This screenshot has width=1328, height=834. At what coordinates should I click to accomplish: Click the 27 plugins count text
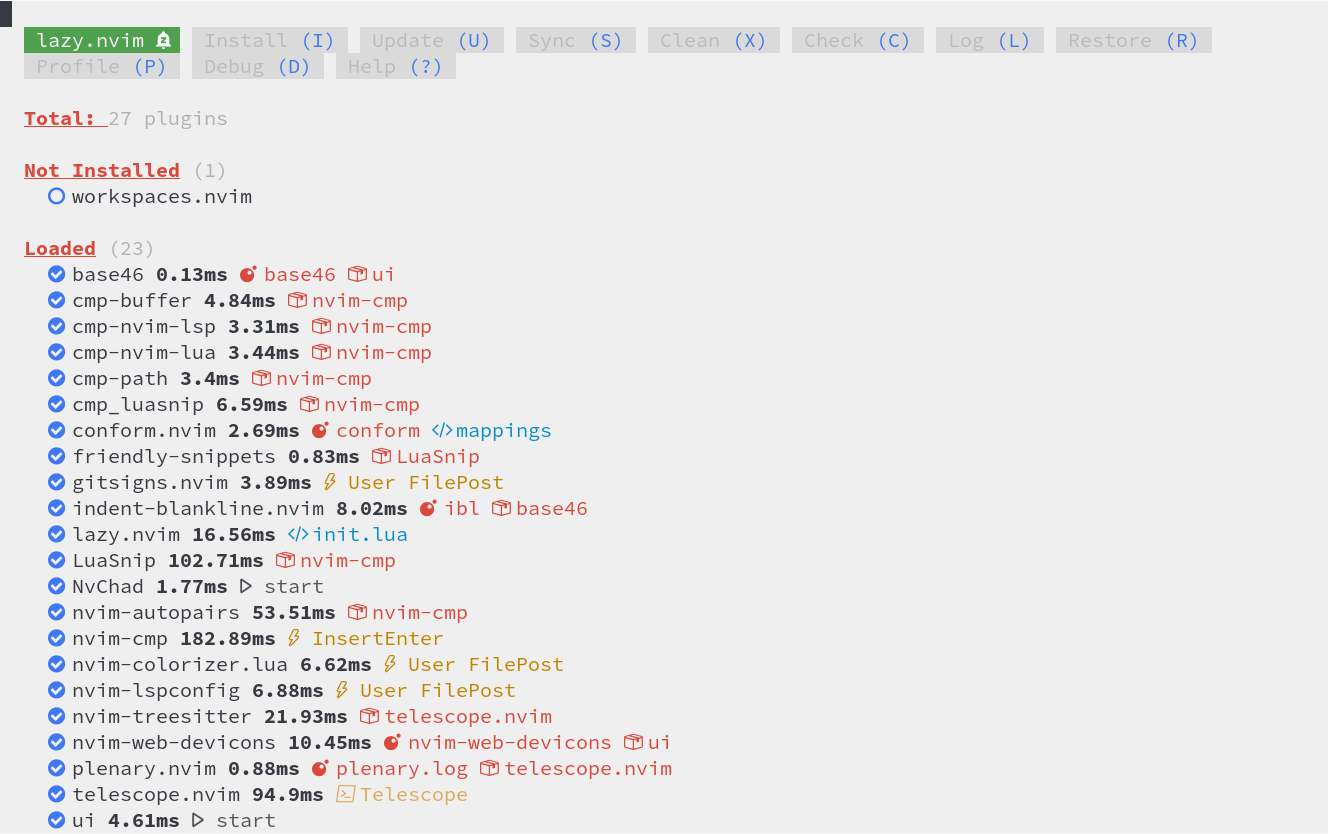coord(168,118)
